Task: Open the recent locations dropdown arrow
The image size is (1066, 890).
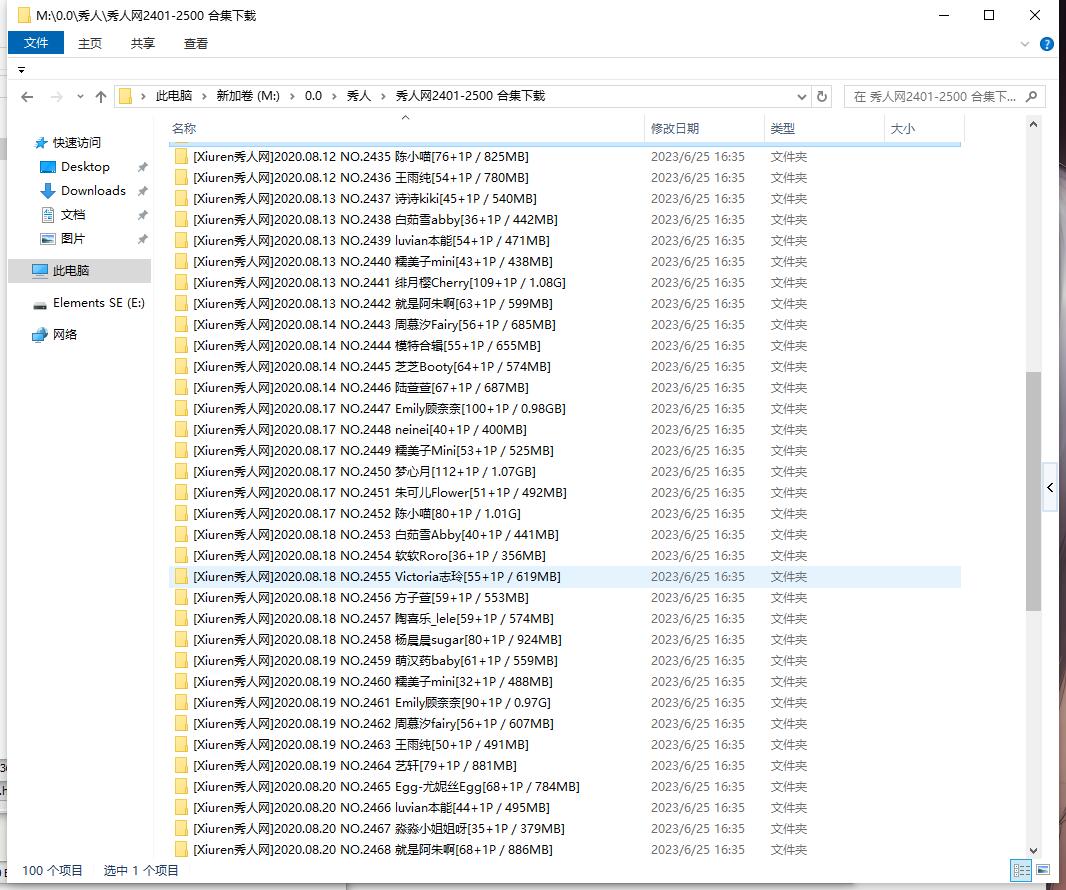Action: pos(80,97)
